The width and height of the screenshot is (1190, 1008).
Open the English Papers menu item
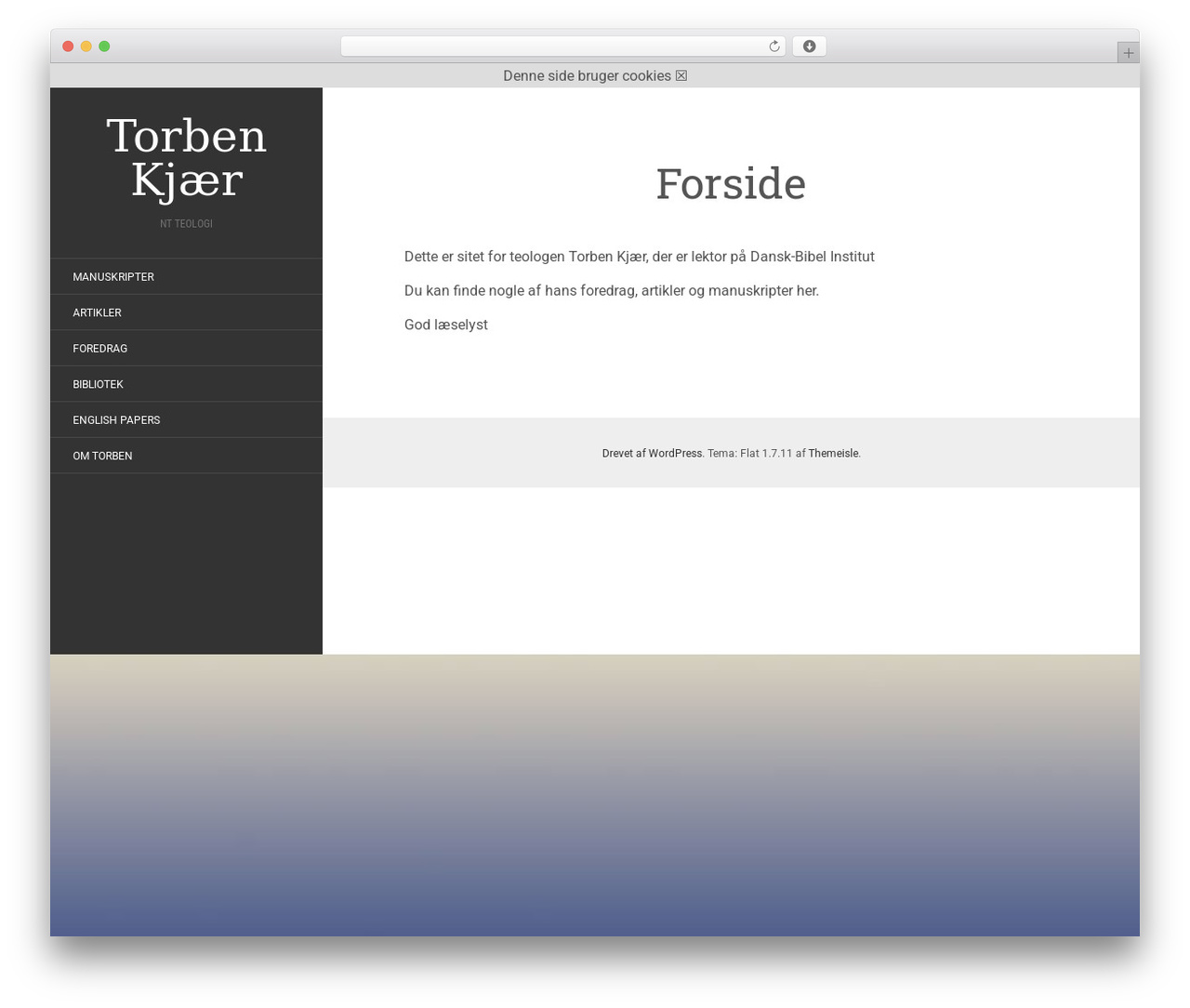[x=186, y=420]
